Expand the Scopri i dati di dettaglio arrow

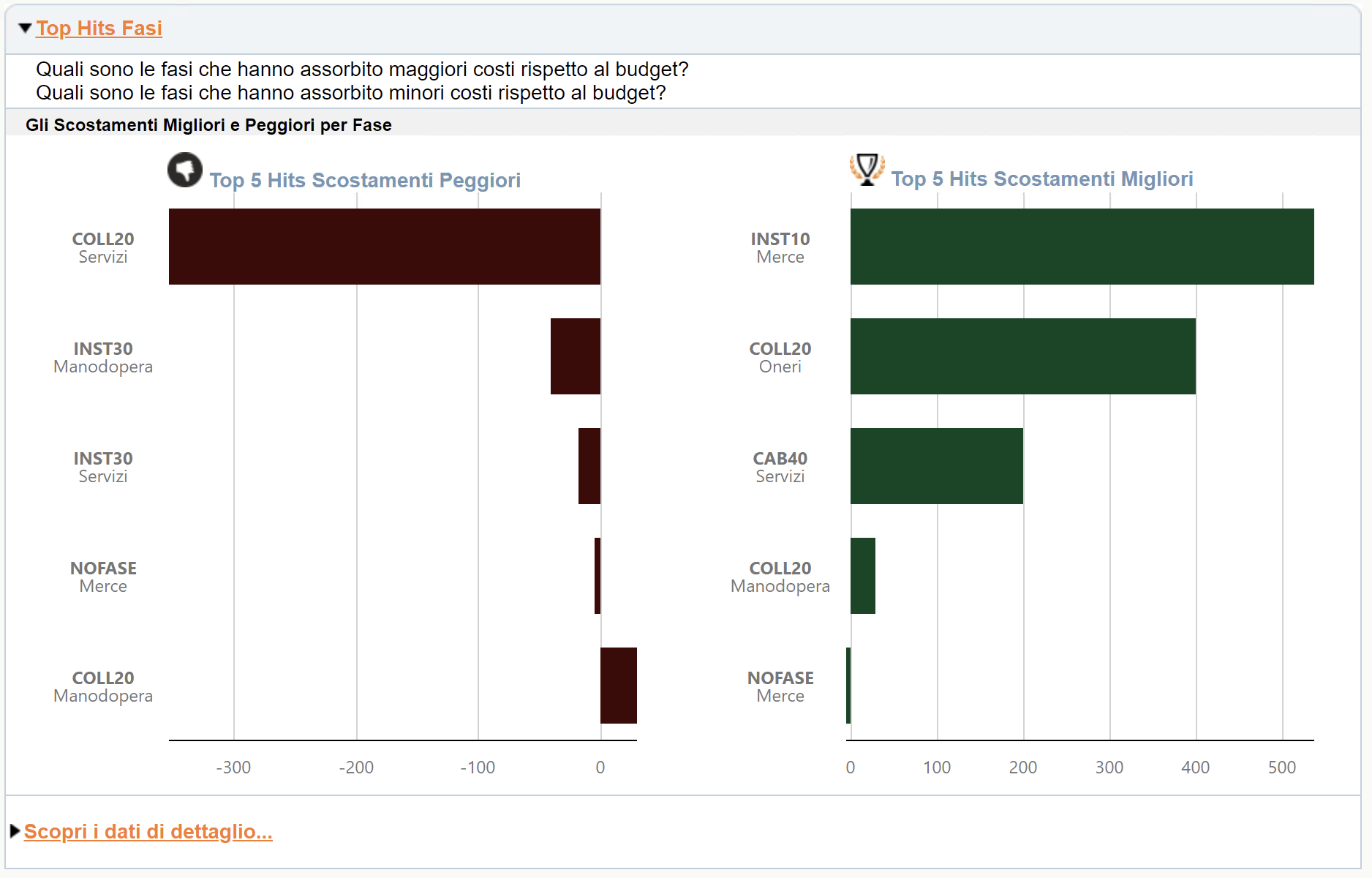coord(15,831)
